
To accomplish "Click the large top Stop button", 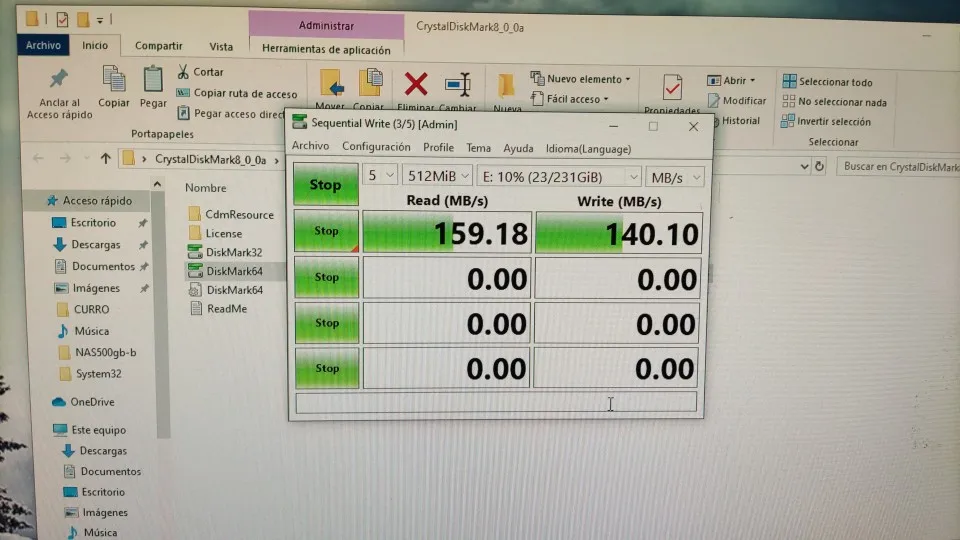I will [x=325, y=184].
